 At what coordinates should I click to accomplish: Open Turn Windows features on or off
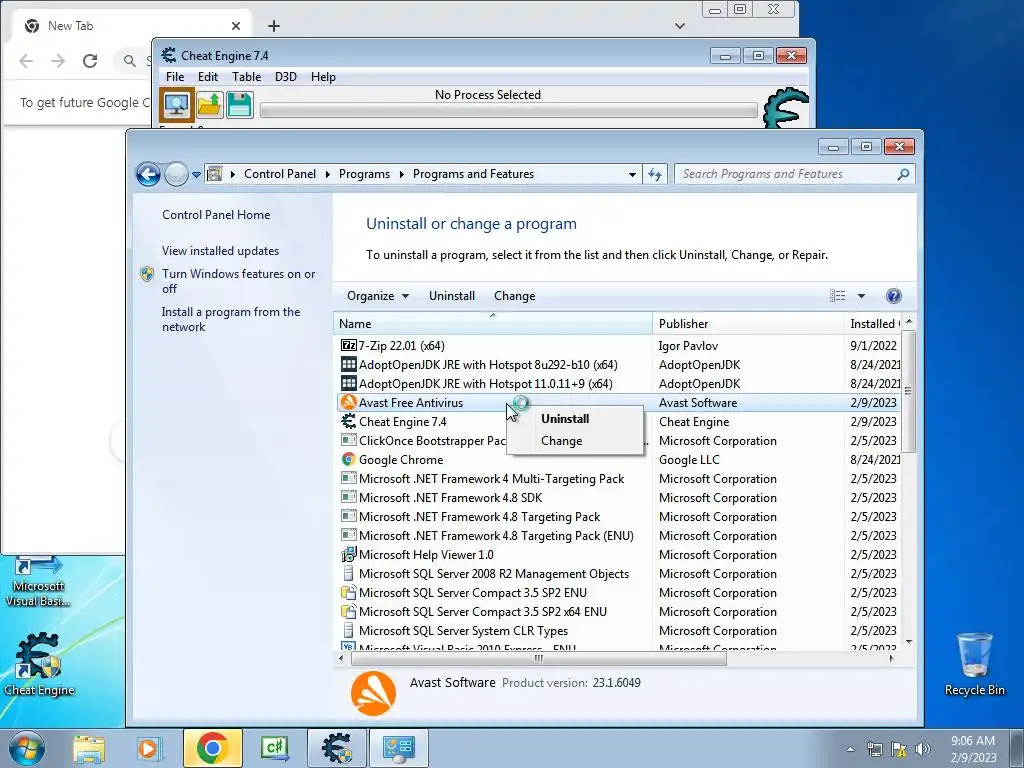point(238,281)
